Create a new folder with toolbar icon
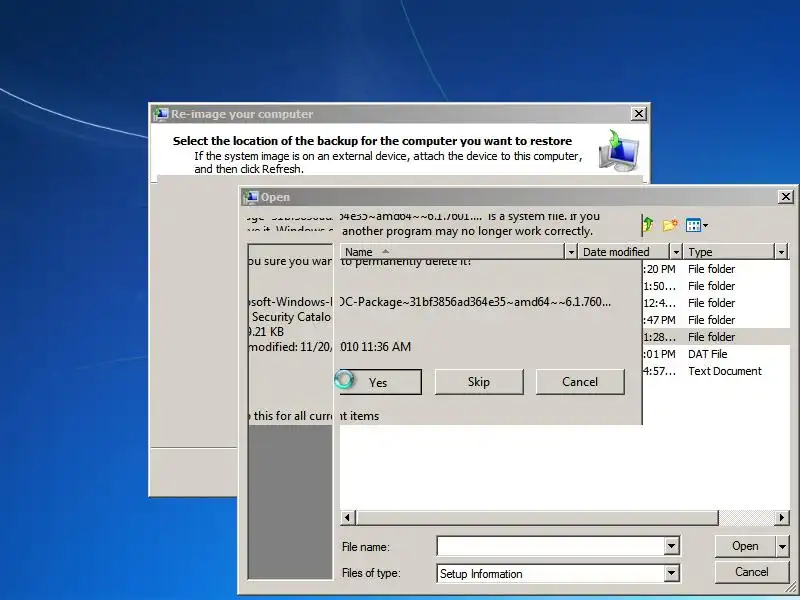 [670, 225]
